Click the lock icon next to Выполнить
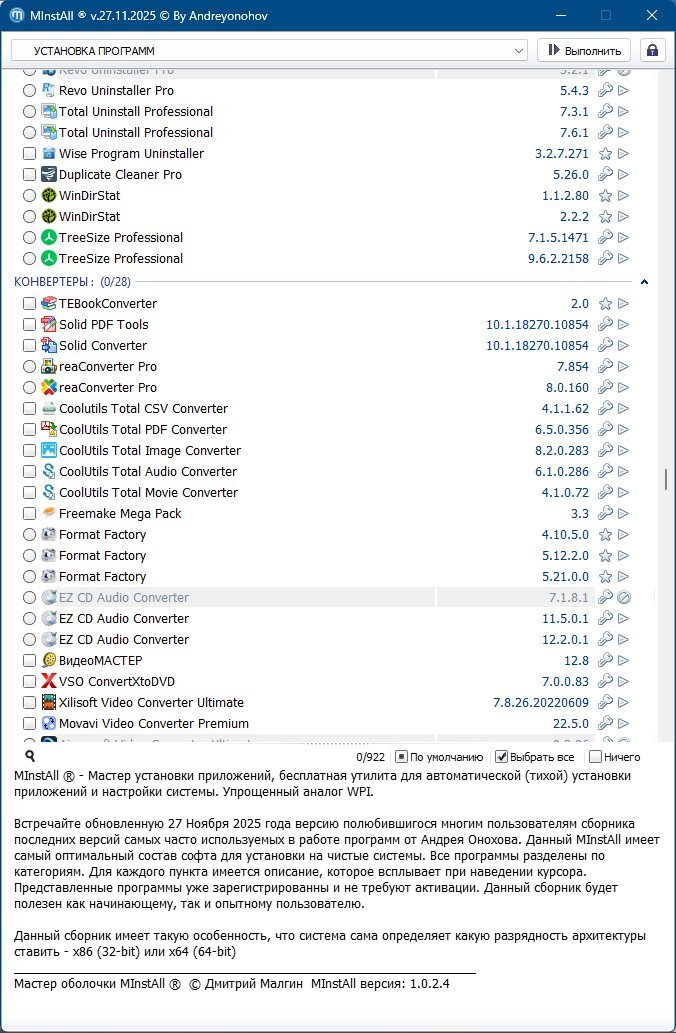This screenshot has width=676, height=1033. click(652, 50)
